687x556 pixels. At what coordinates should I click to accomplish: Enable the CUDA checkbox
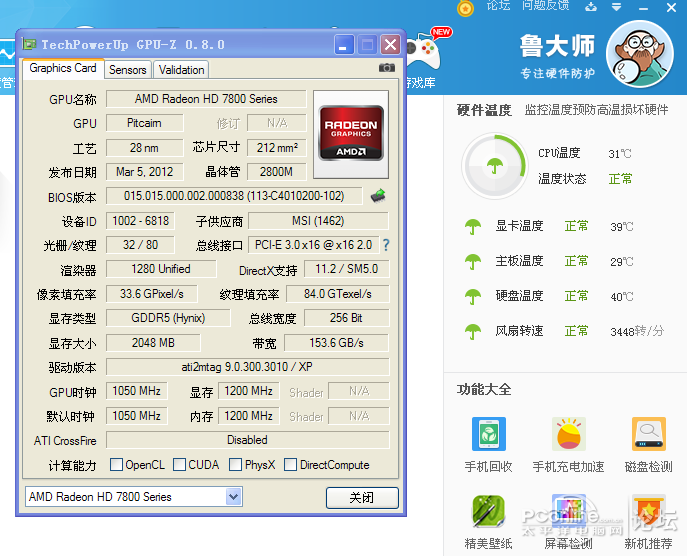pos(179,464)
